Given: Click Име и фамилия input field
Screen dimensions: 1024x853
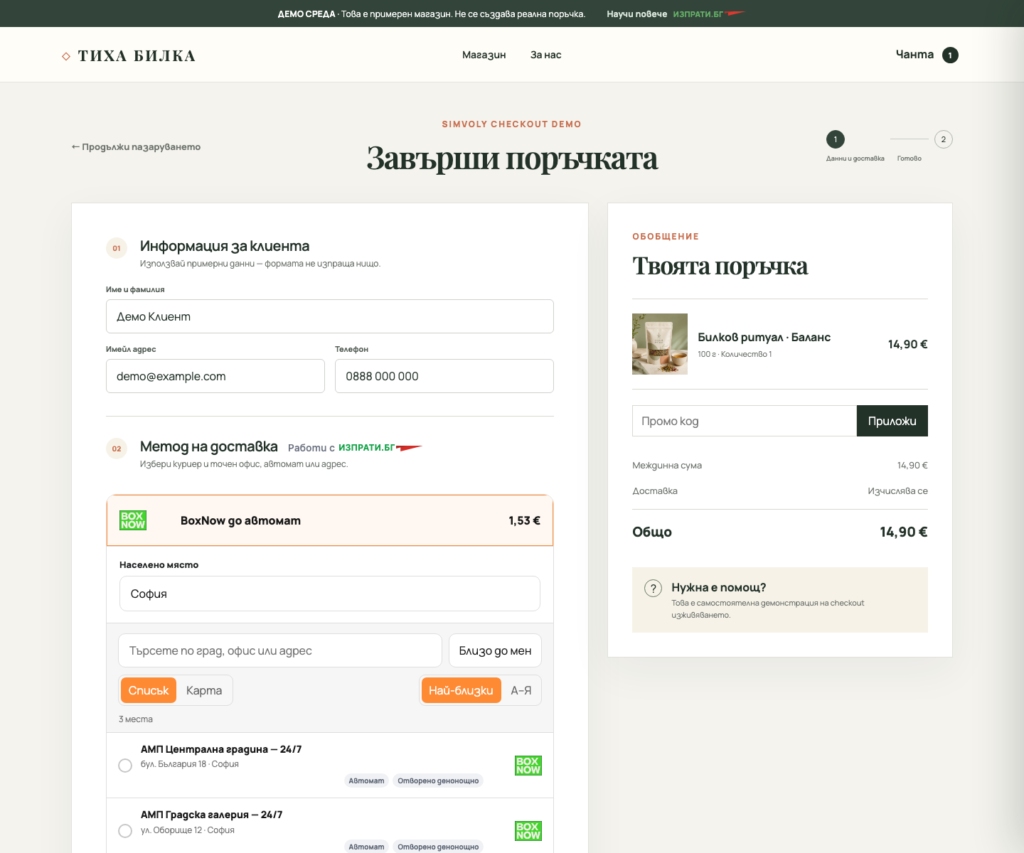Looking at the screenshot, I should point(330,317).
